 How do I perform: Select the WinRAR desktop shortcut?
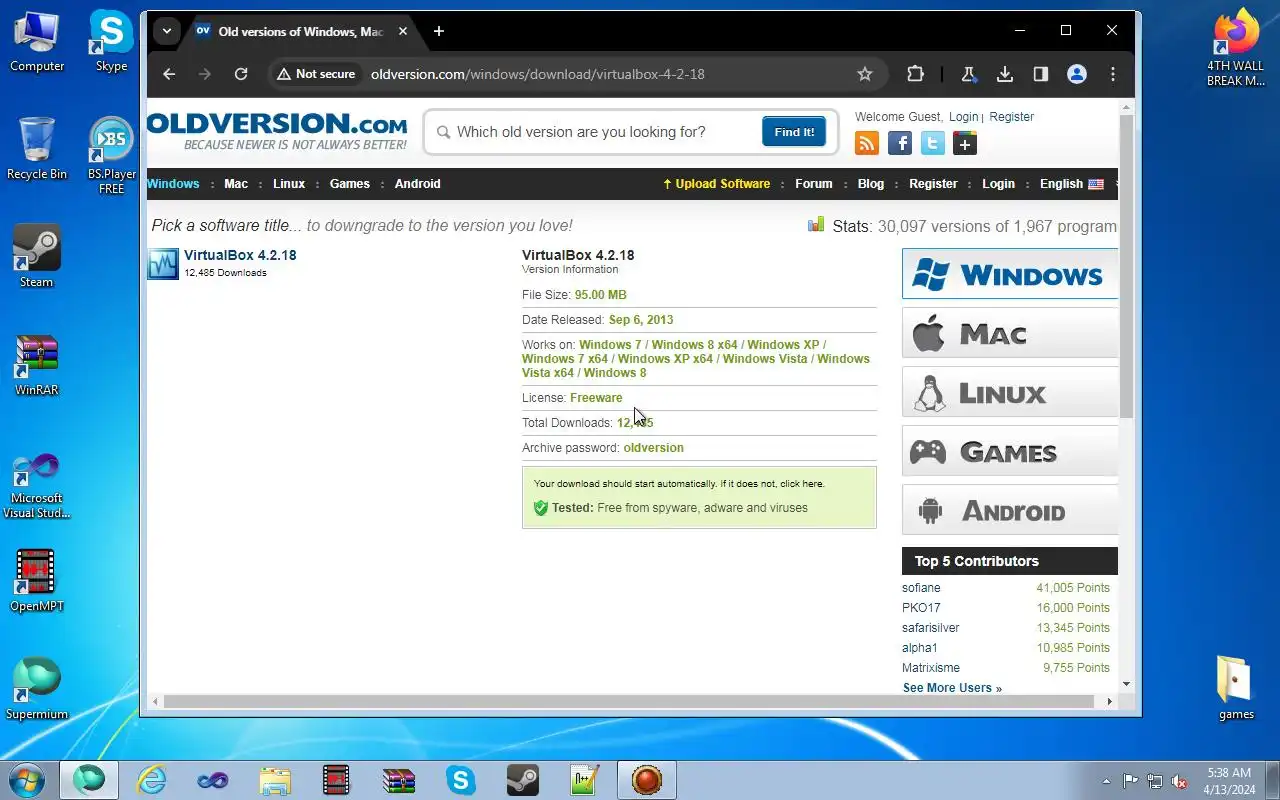pyautogui.click(x=37, y=365)
